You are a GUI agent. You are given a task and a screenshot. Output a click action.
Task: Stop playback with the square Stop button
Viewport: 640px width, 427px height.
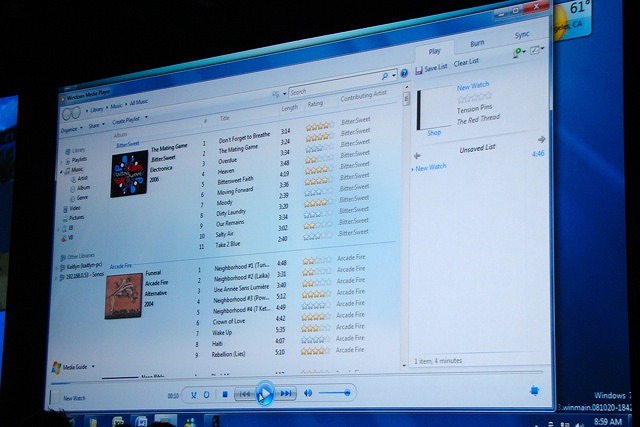tap(225, 394)
